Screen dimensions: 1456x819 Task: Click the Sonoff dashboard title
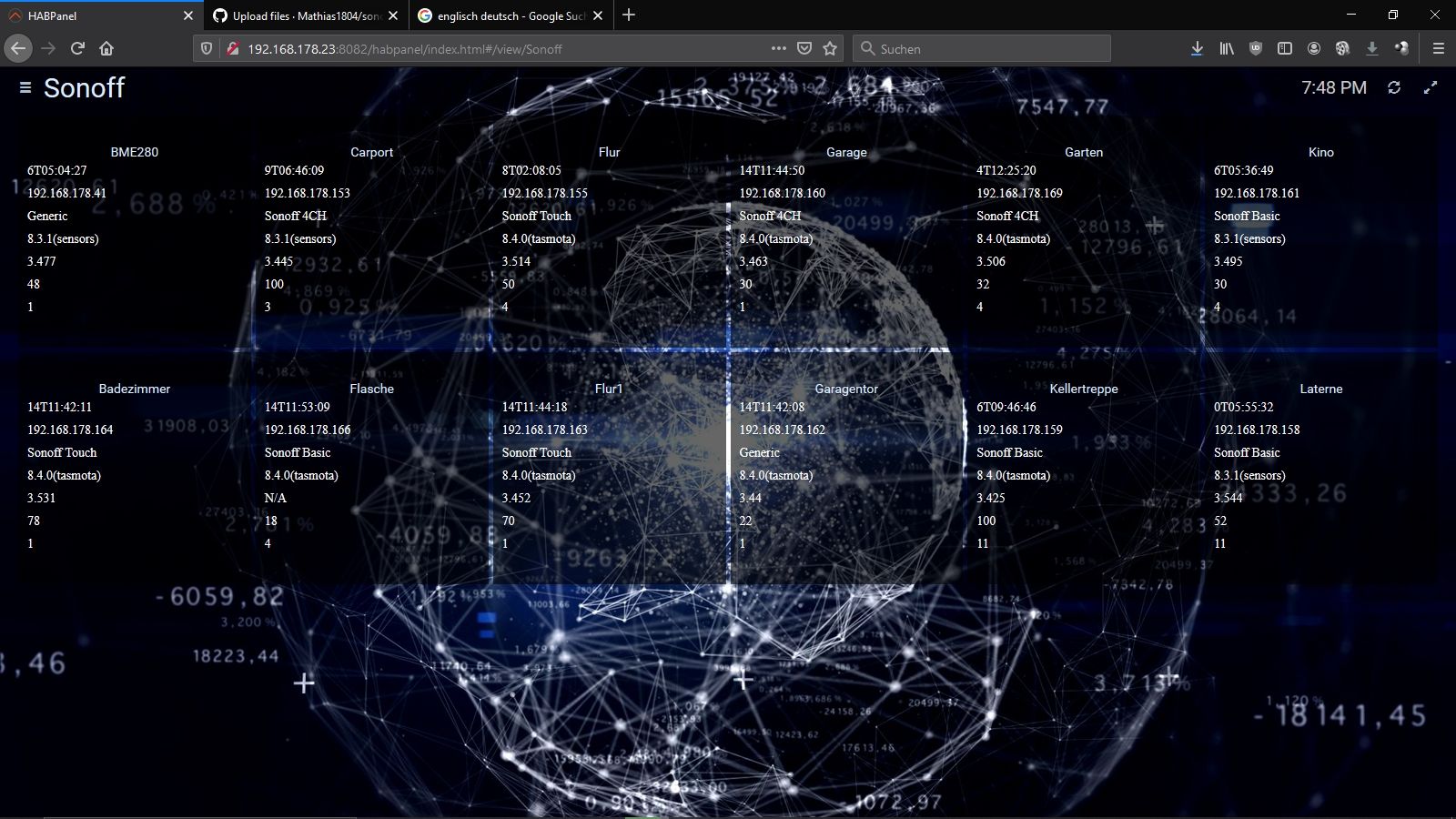pos(84,88)
